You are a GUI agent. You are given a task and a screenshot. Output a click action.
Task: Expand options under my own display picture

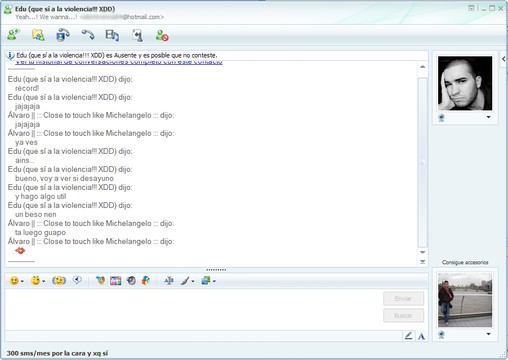(x=488, y=334)
